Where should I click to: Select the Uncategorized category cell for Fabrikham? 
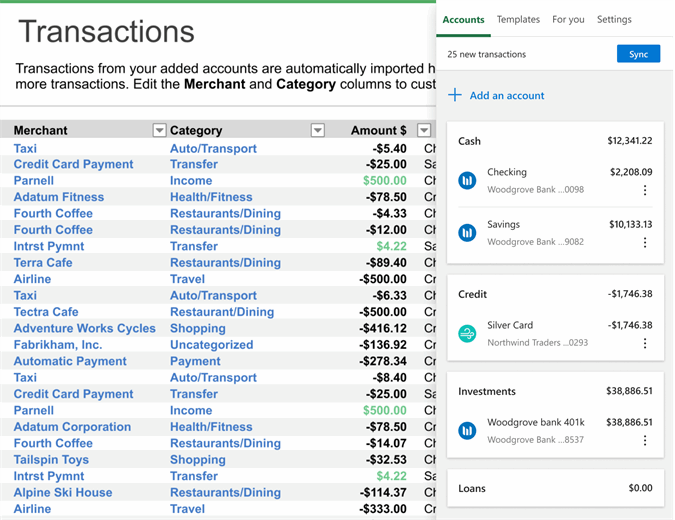click(211, 345)
